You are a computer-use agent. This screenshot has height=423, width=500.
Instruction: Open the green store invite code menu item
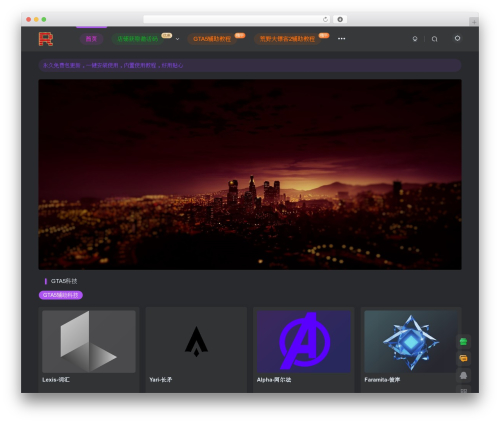(x=137, y=39)
